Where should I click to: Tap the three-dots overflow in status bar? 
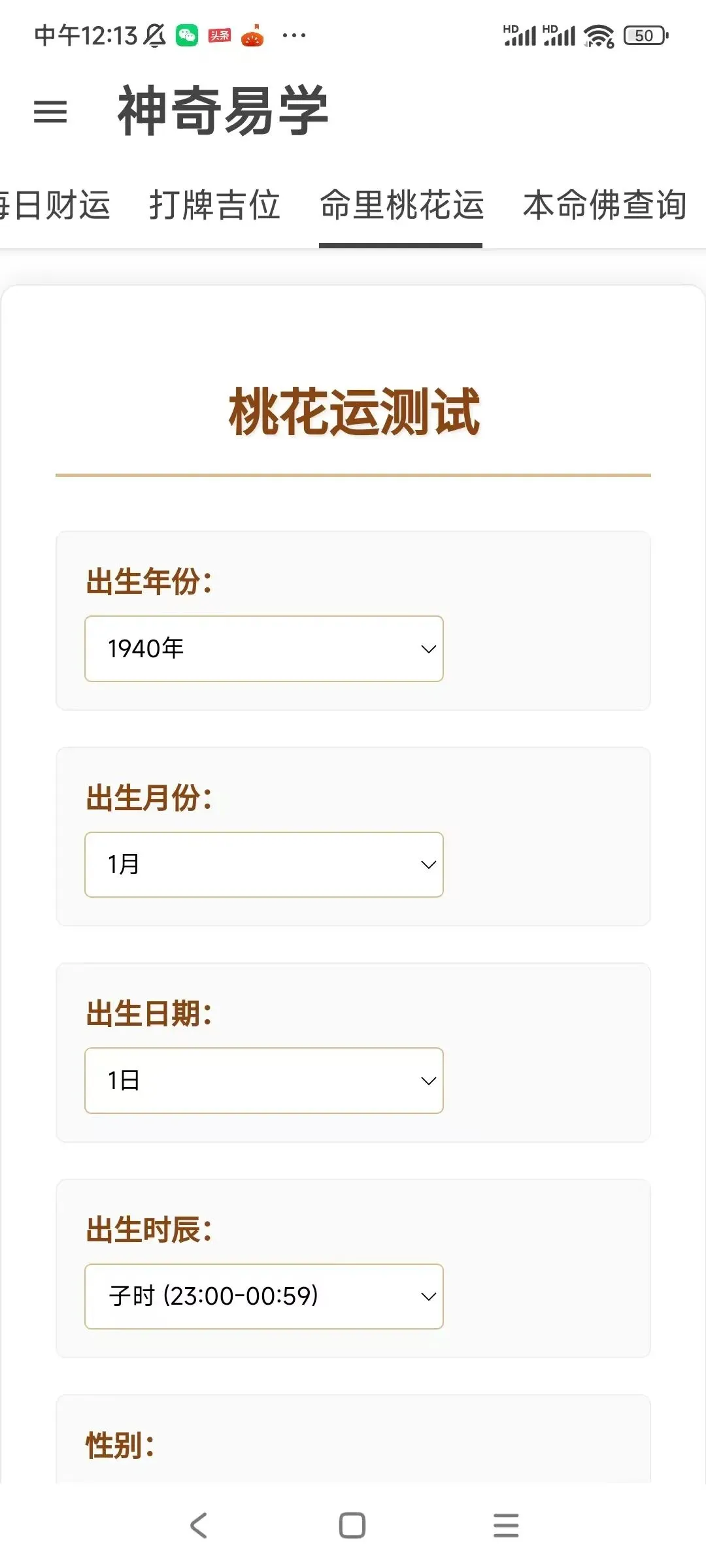coord(294,35)
